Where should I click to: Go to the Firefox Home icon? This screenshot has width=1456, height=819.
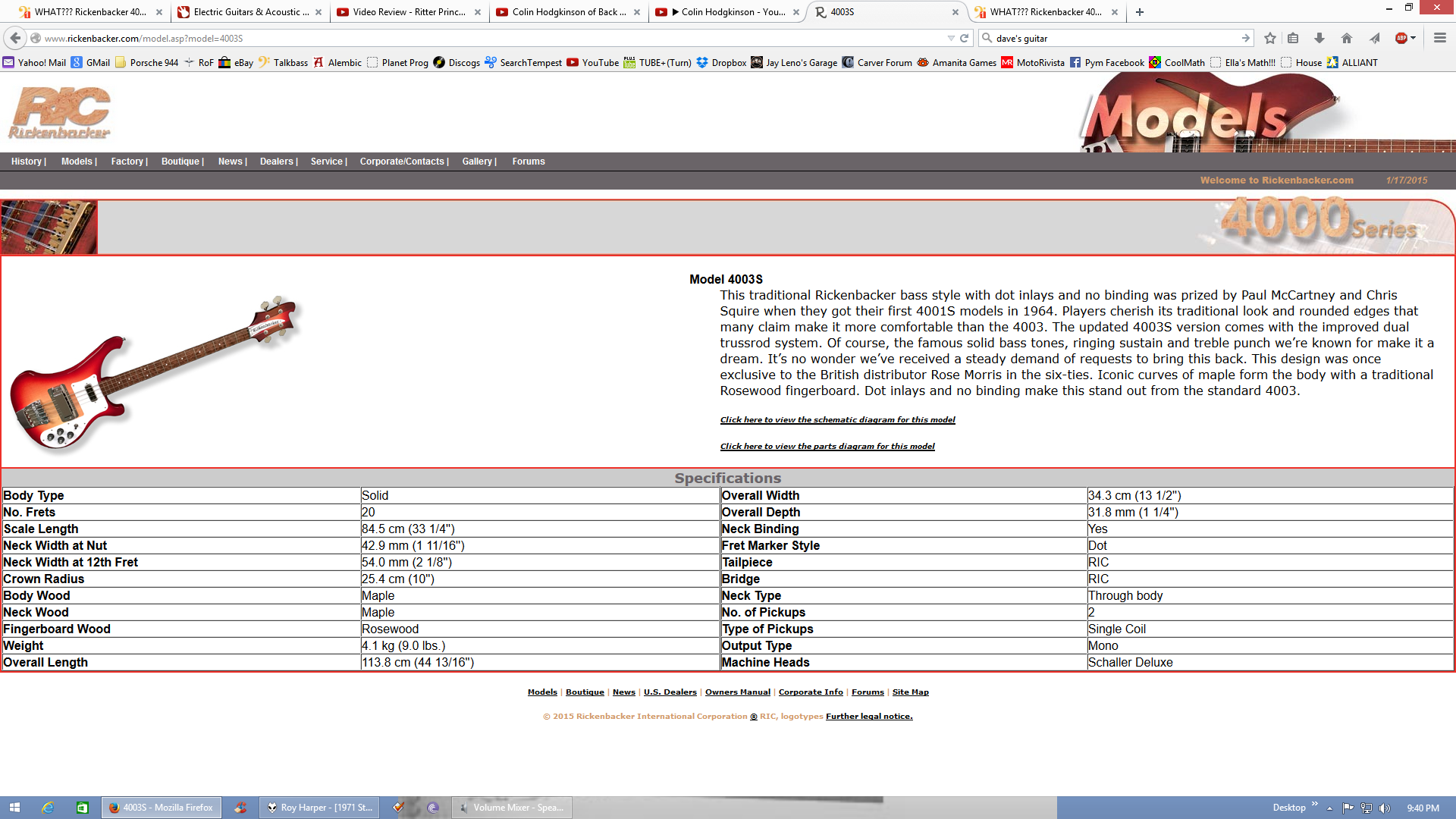point(1347,38)
